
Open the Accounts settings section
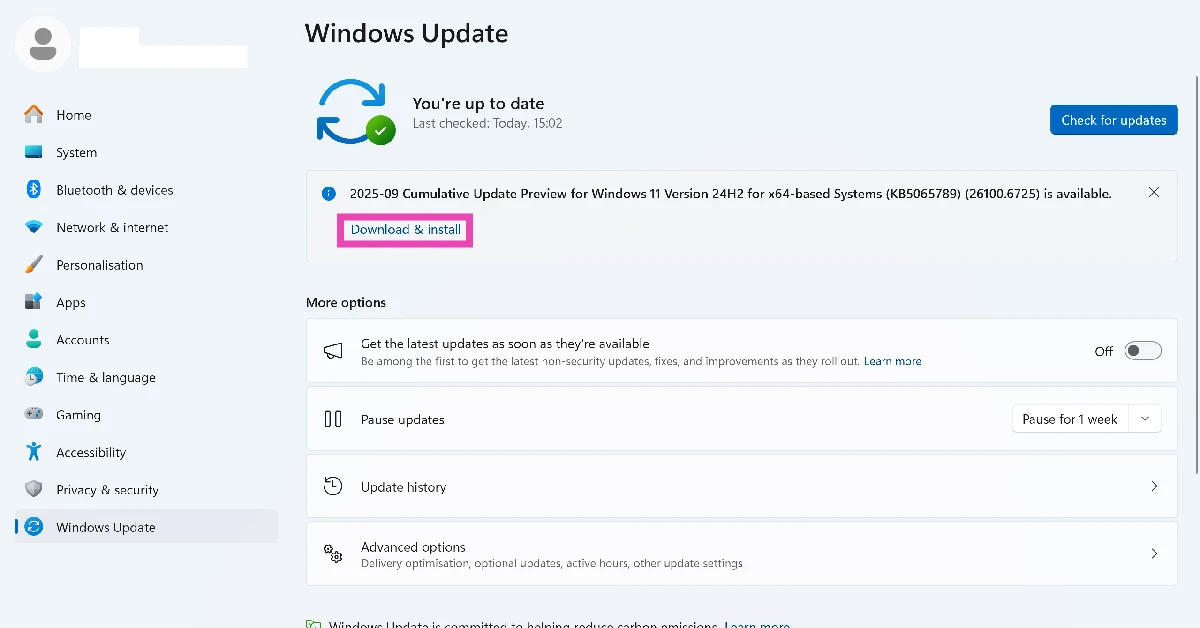82,340
